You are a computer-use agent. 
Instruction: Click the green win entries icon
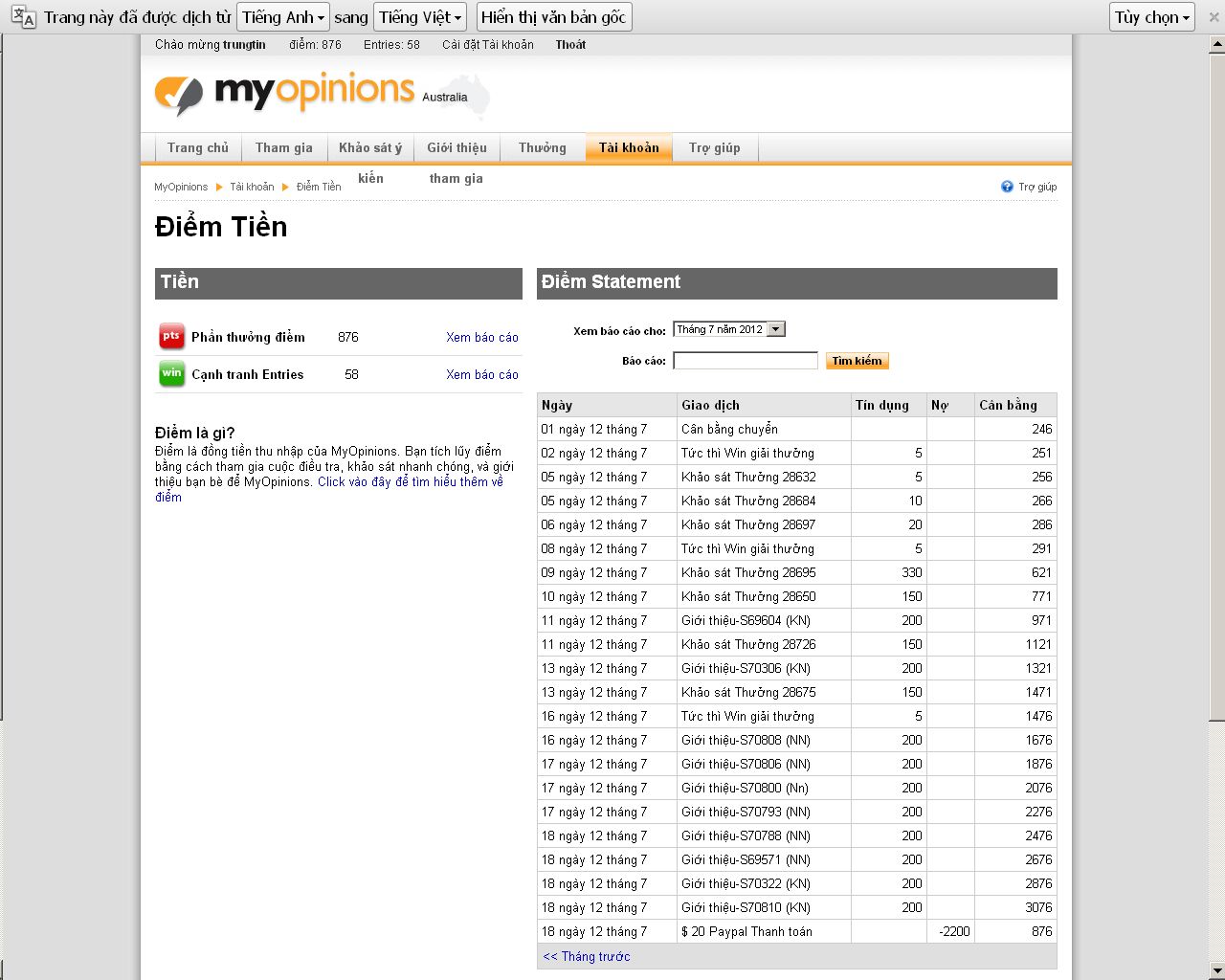coord(171,374)
